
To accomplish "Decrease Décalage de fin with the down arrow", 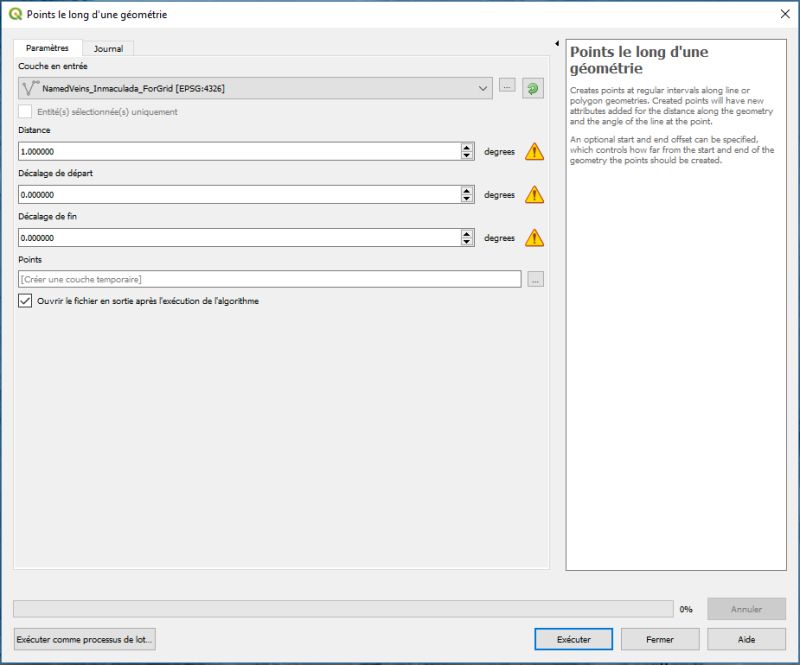I will (466, 242).
